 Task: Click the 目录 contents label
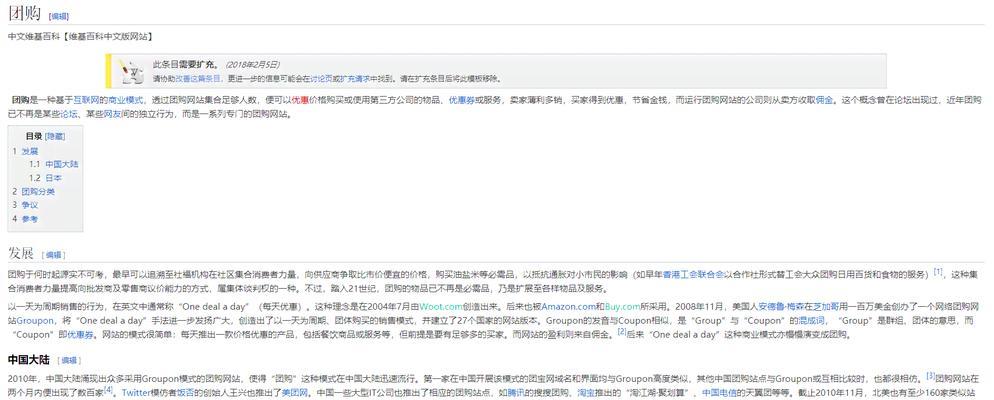[x=34, y=136]
